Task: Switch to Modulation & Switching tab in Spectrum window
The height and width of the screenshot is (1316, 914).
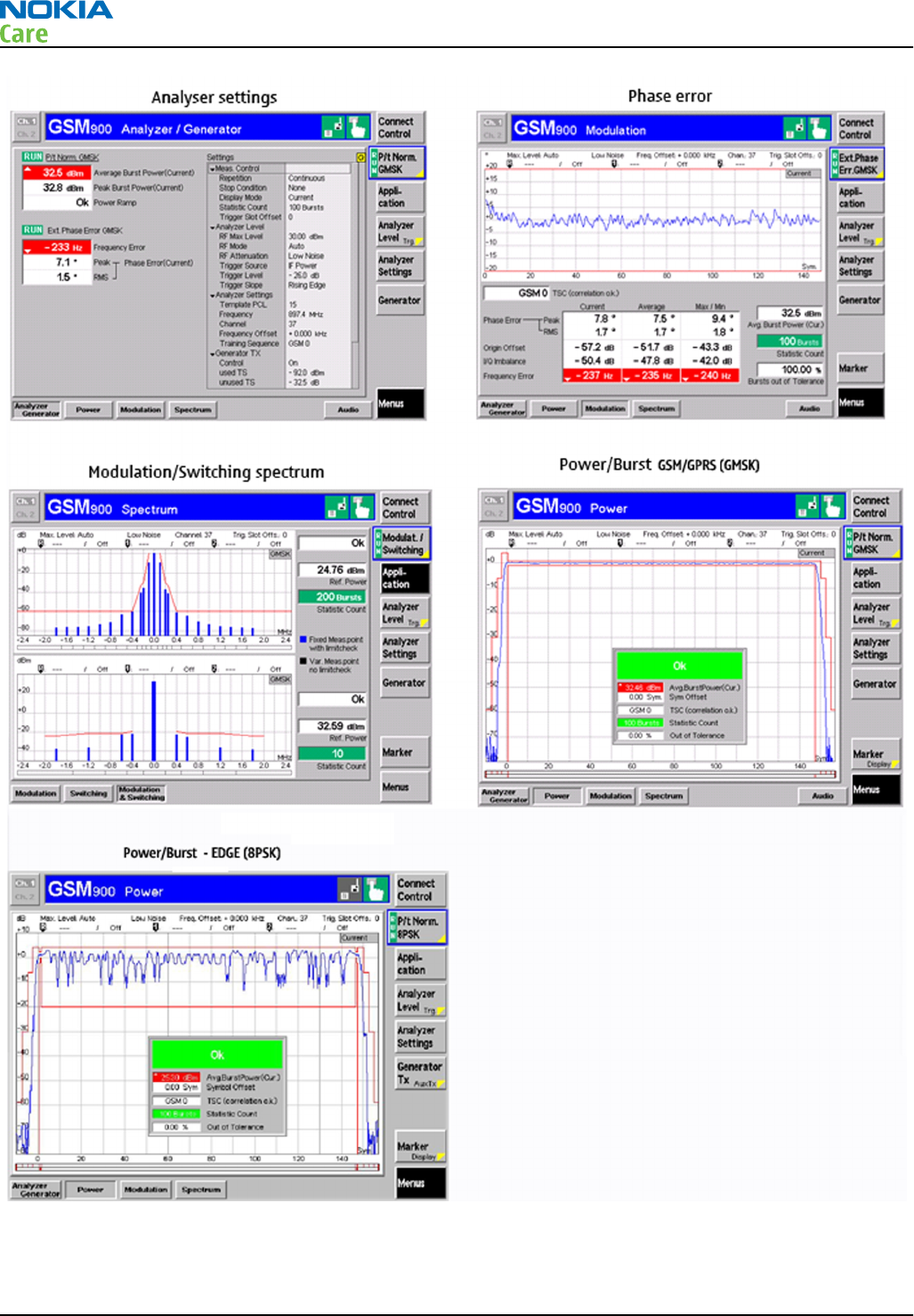Action: [142, 794]
